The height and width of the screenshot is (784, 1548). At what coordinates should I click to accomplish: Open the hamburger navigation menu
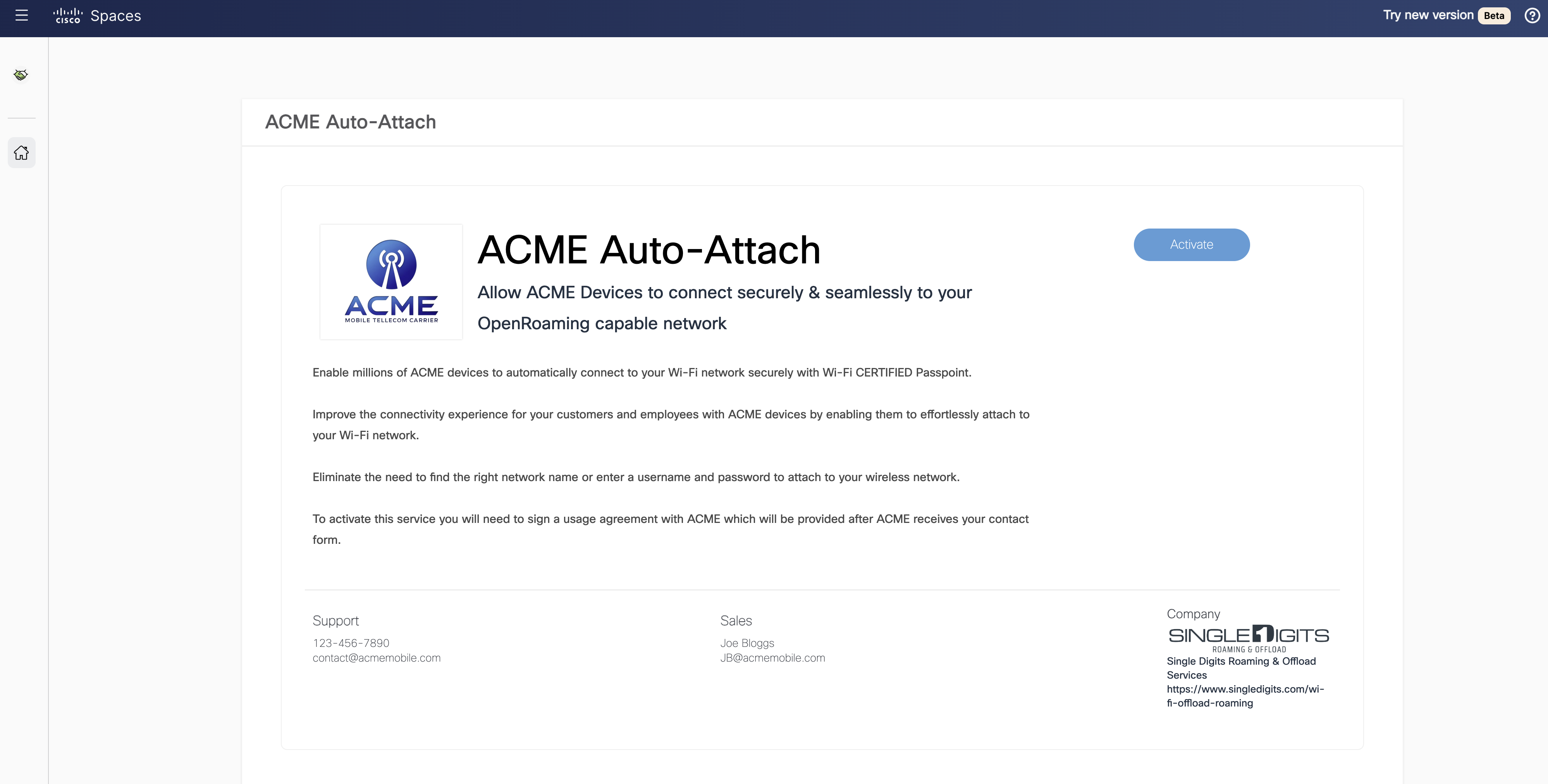(22, 15)
